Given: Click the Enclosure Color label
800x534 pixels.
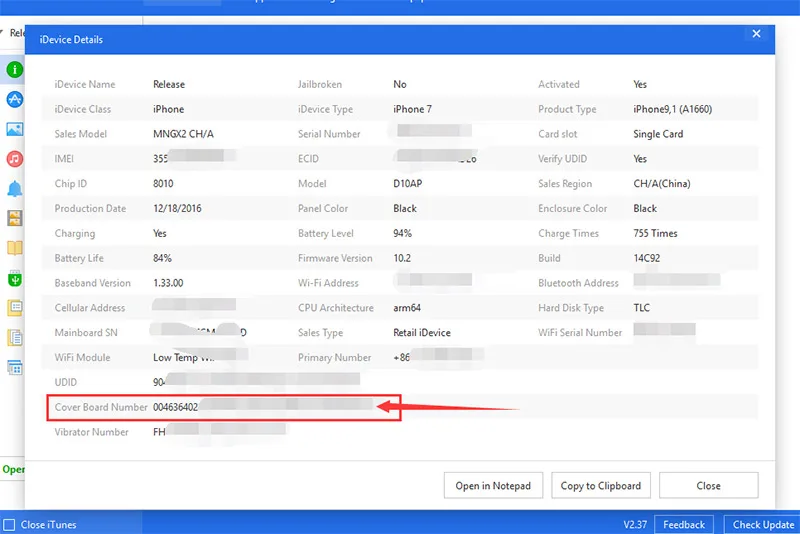Looking at the screenshot, I should click(572, 209).
